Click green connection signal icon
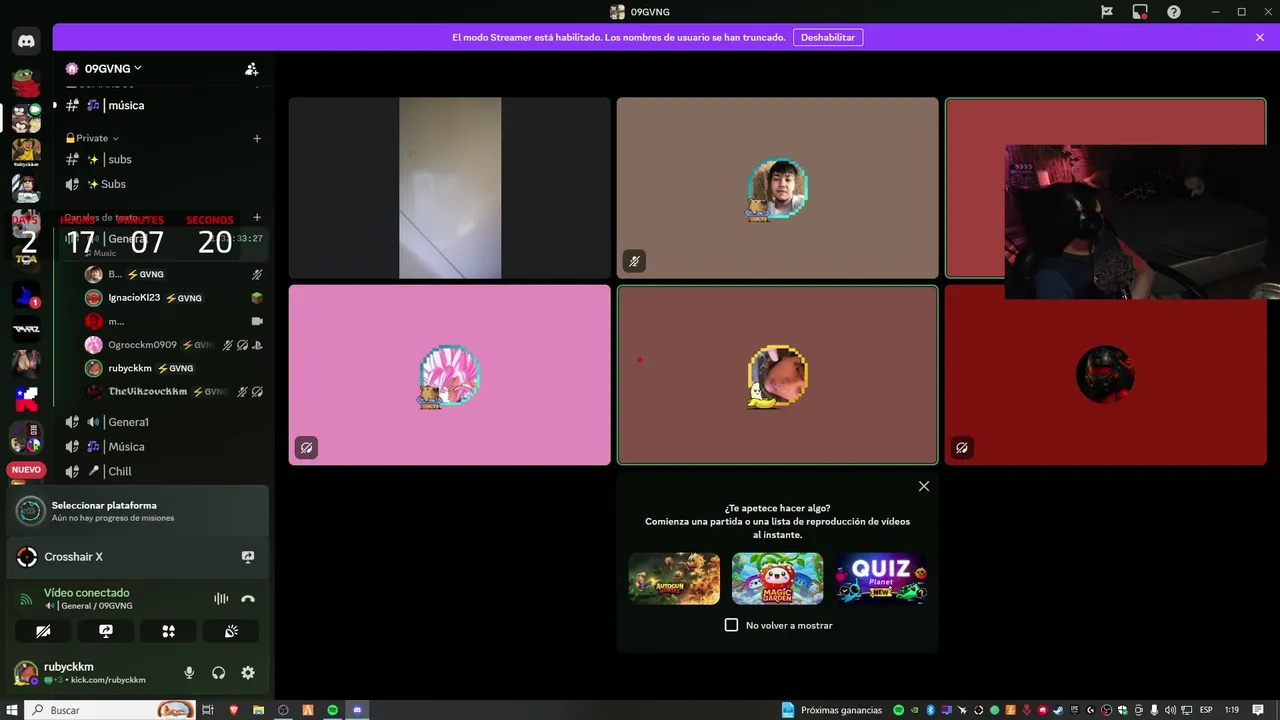This screenshot has width=1280, height=720. 27,601
